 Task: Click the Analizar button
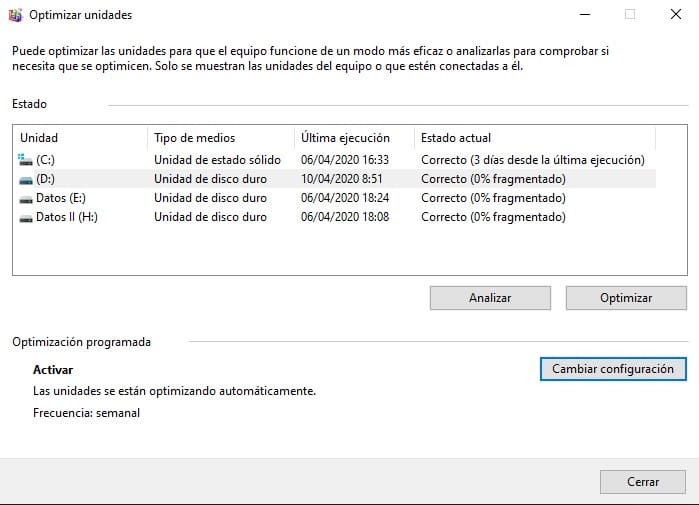(x=490, y=298)
